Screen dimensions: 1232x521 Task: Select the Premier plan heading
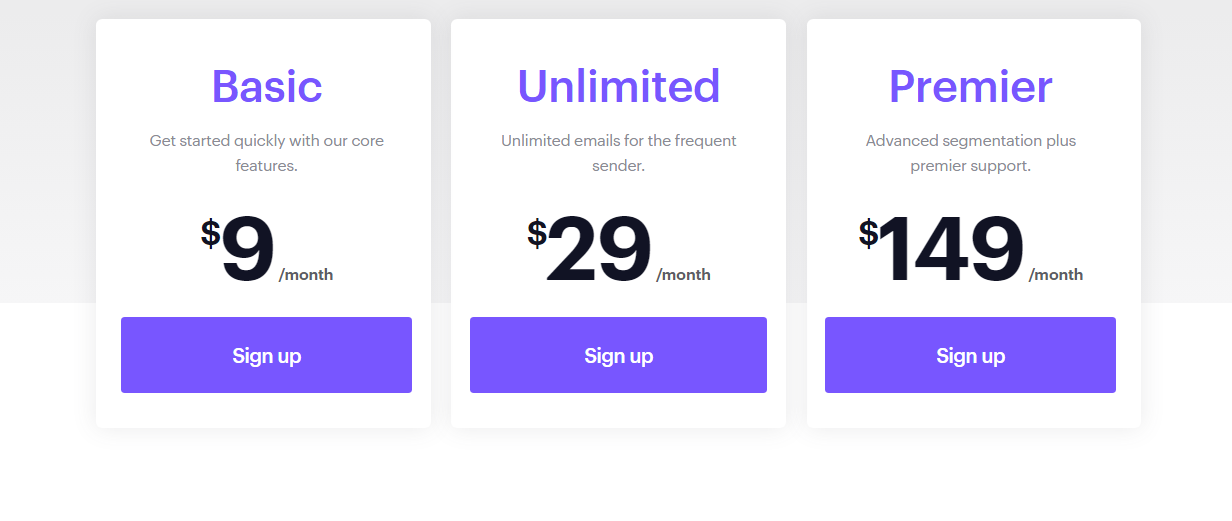tap(970, 86)
